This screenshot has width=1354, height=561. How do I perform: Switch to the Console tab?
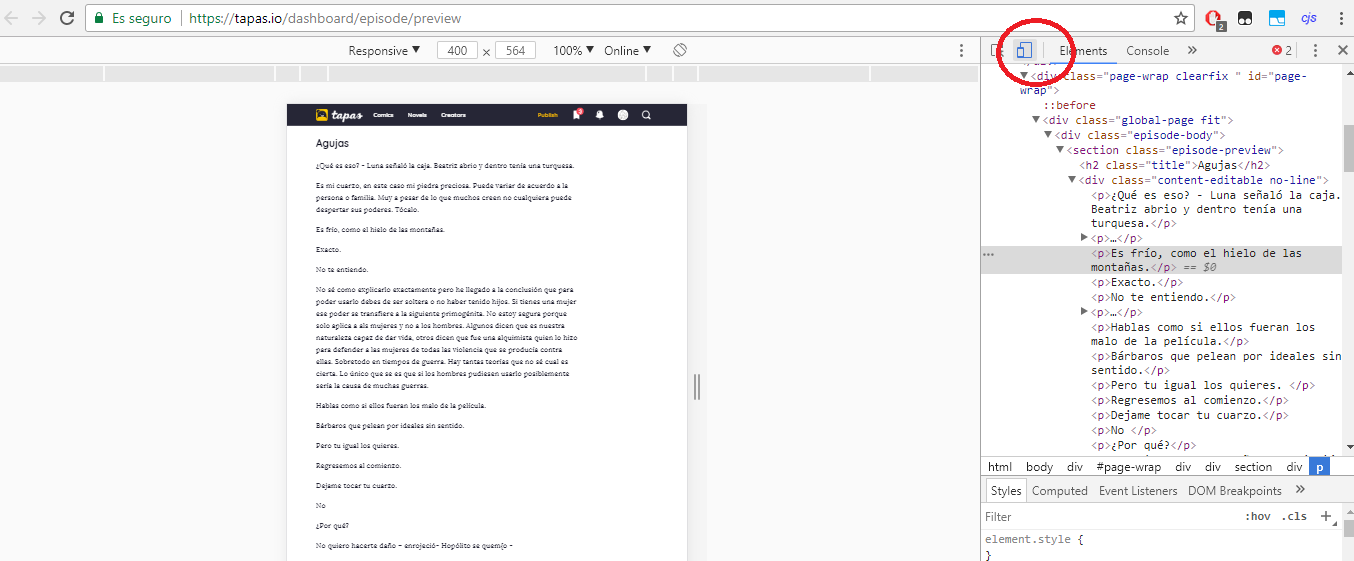coord(1147,51)
